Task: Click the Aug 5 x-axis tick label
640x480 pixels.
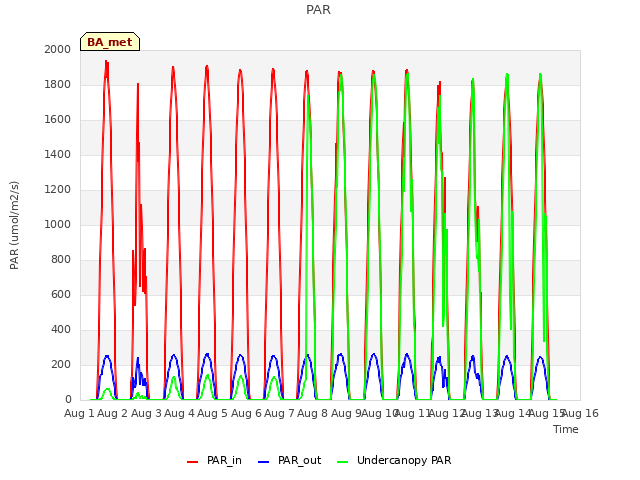Action: point(212,413)
